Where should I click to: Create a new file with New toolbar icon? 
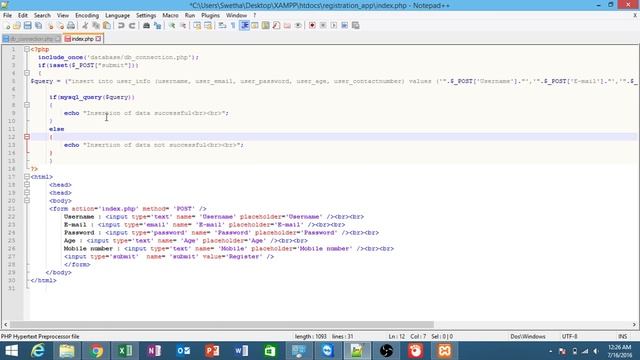(7, 26)
